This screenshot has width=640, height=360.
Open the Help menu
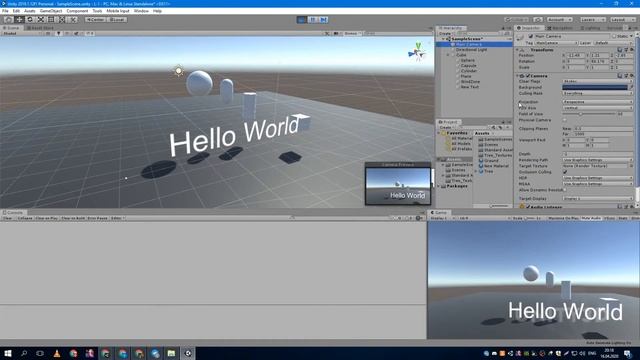(158, 11)
